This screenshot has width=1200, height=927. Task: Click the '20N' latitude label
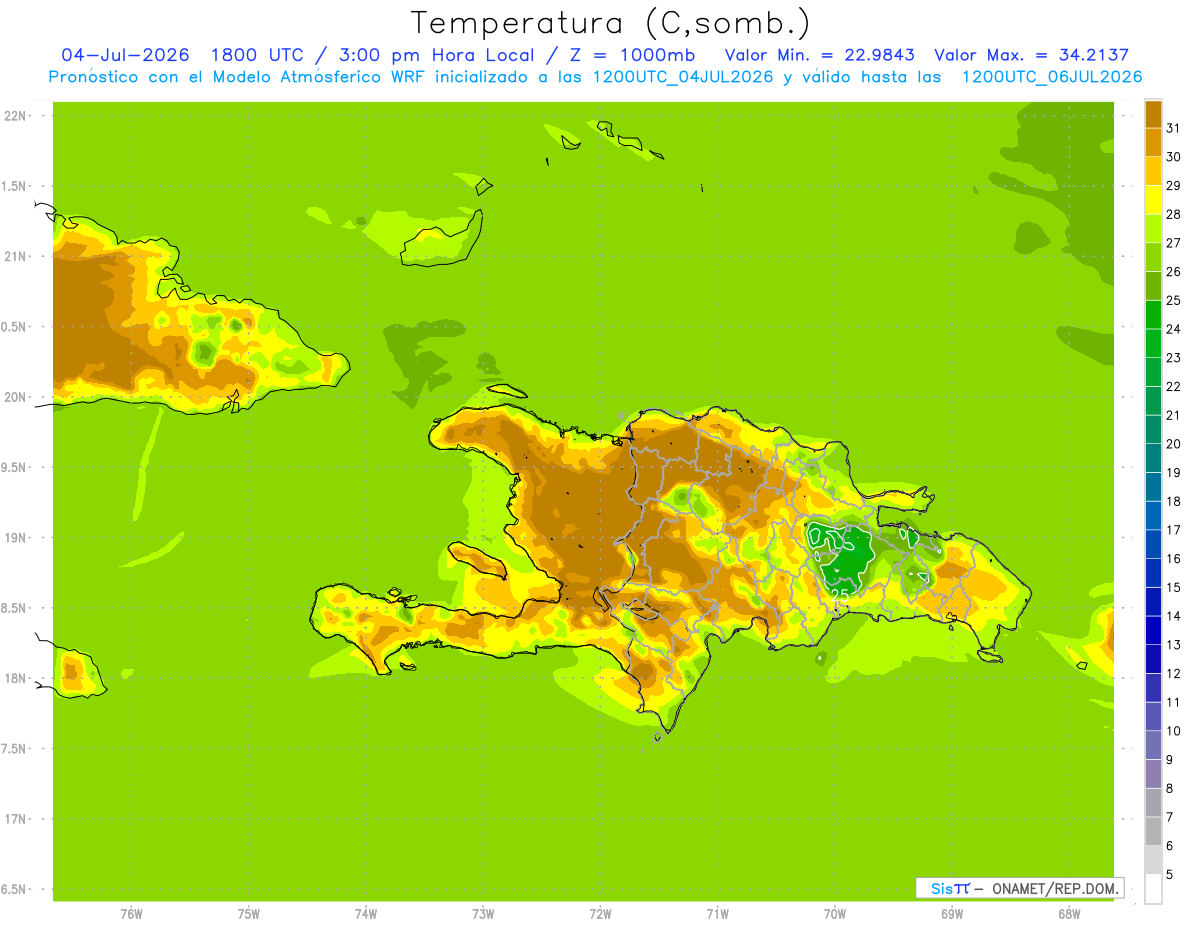[15, 397]
